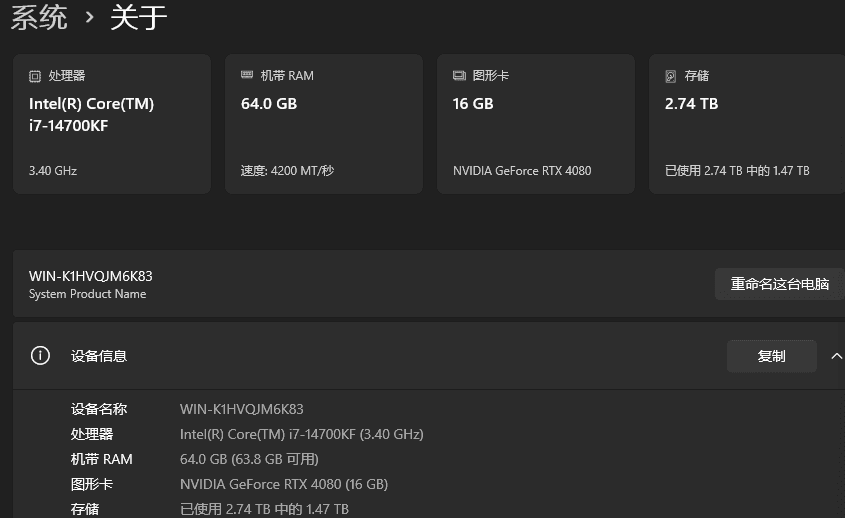
Task: Click the System Product Name banner
Action: pyautogui.click(x=429, y=284)
